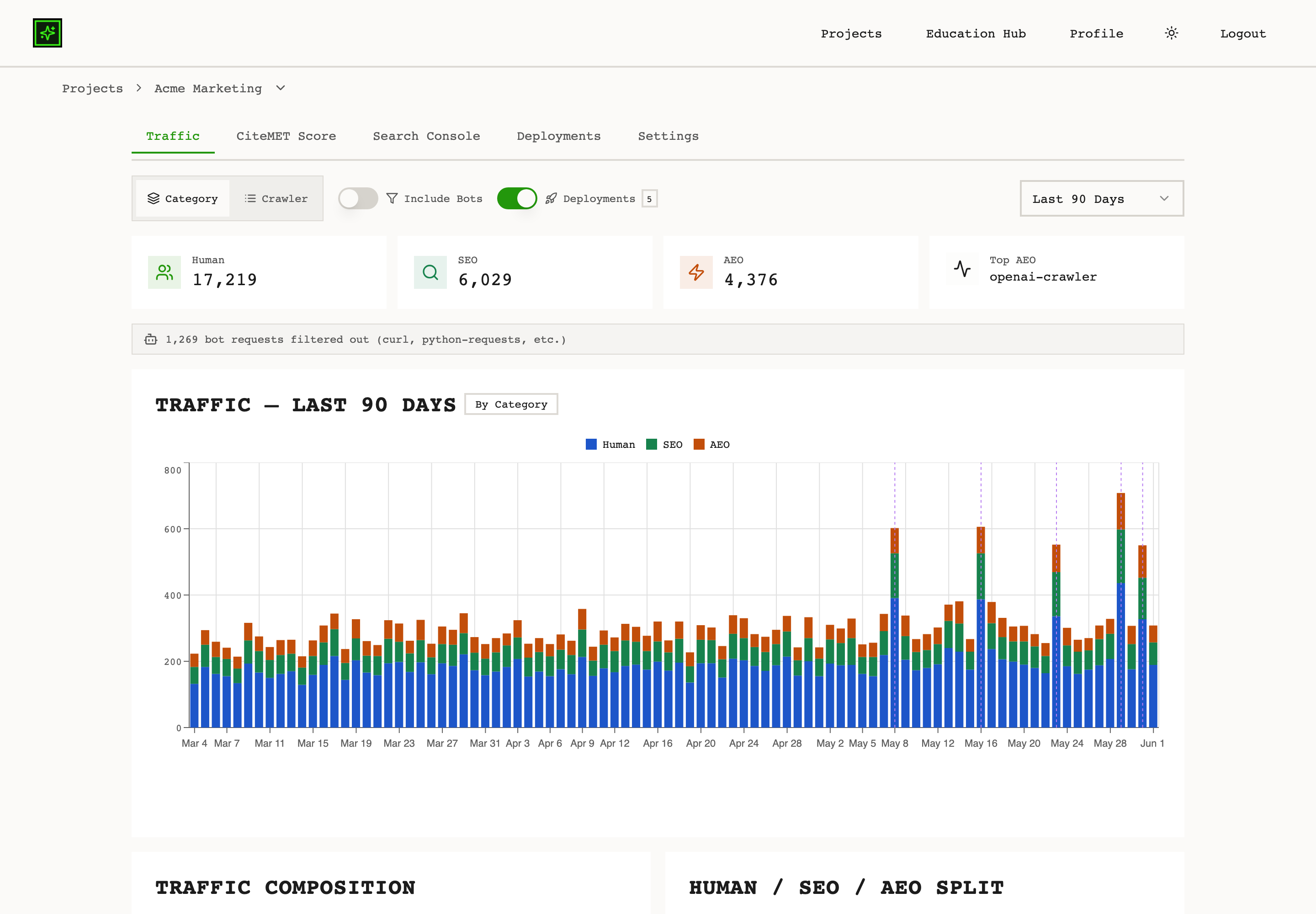Click the layers icon on Category
Screen dimensions: 1316x914
[x=154, y=198]
